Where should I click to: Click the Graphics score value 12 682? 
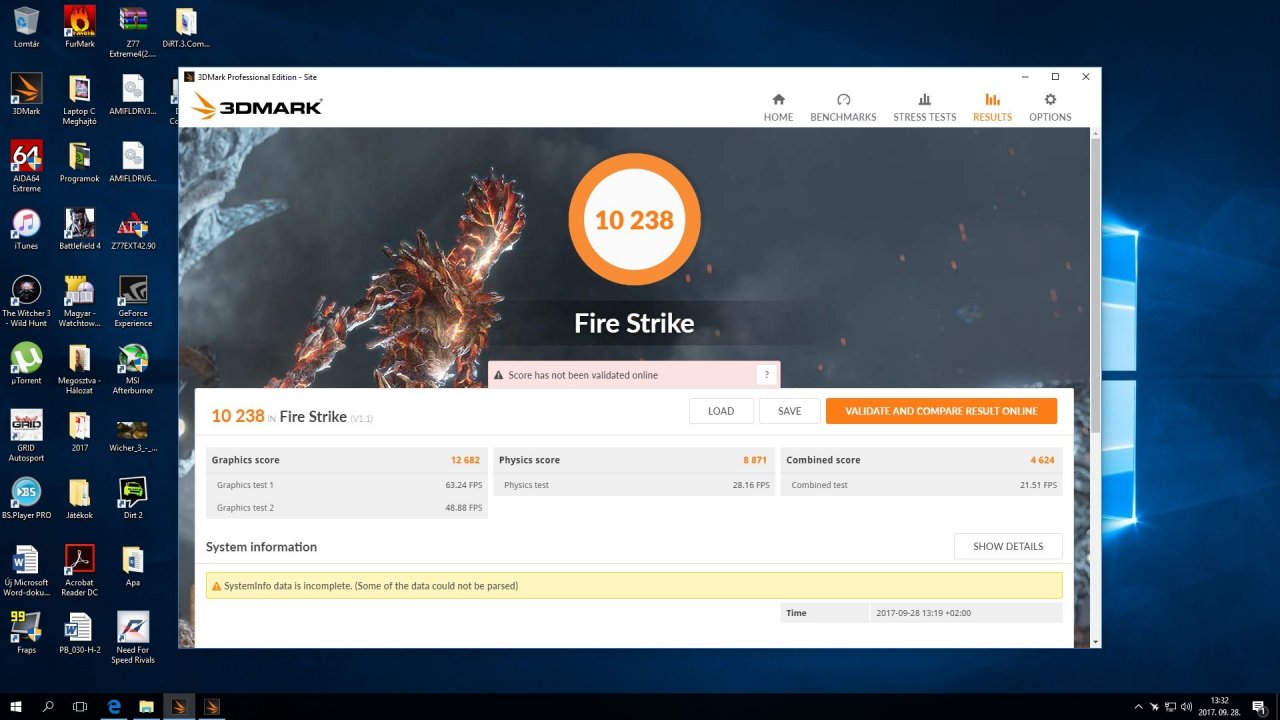pyautogui.click(x=466, y=460)
